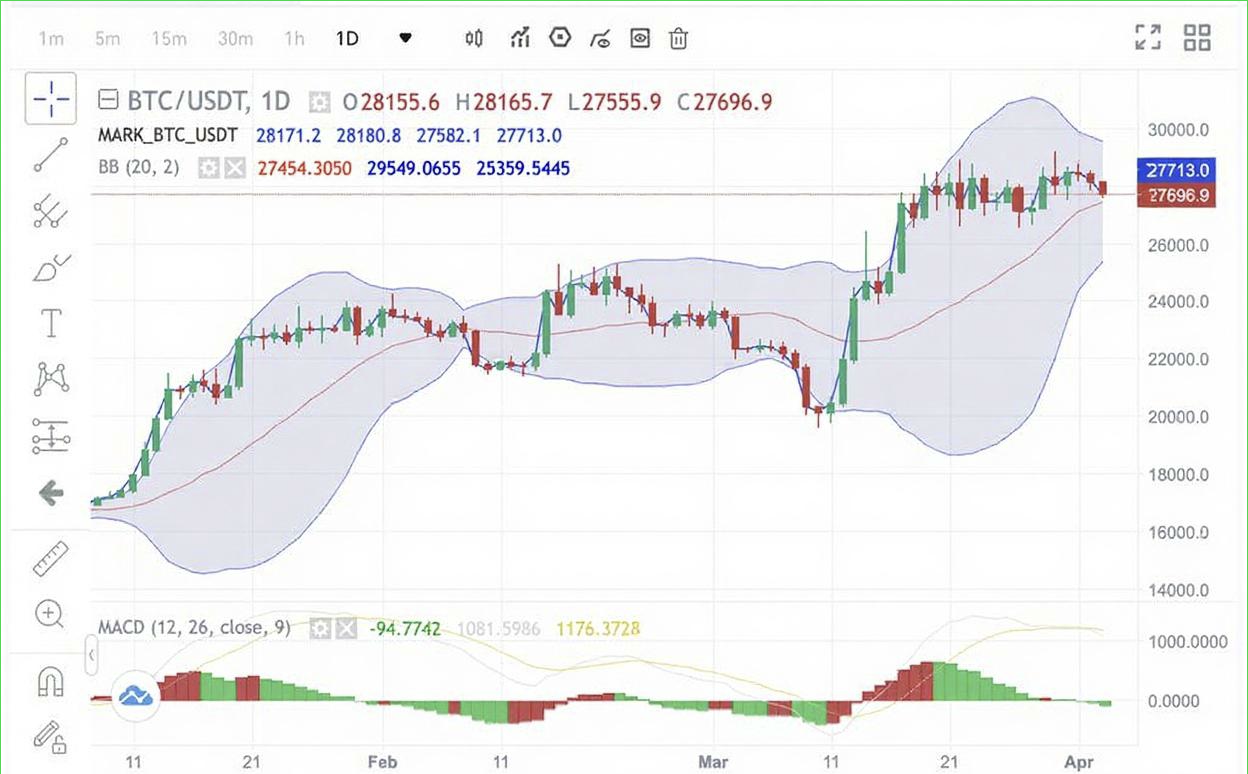The width and height of the screenshot is (1248, 774).
Task: Open MACD indicator settings gear
Action: (x=321, y=629)
